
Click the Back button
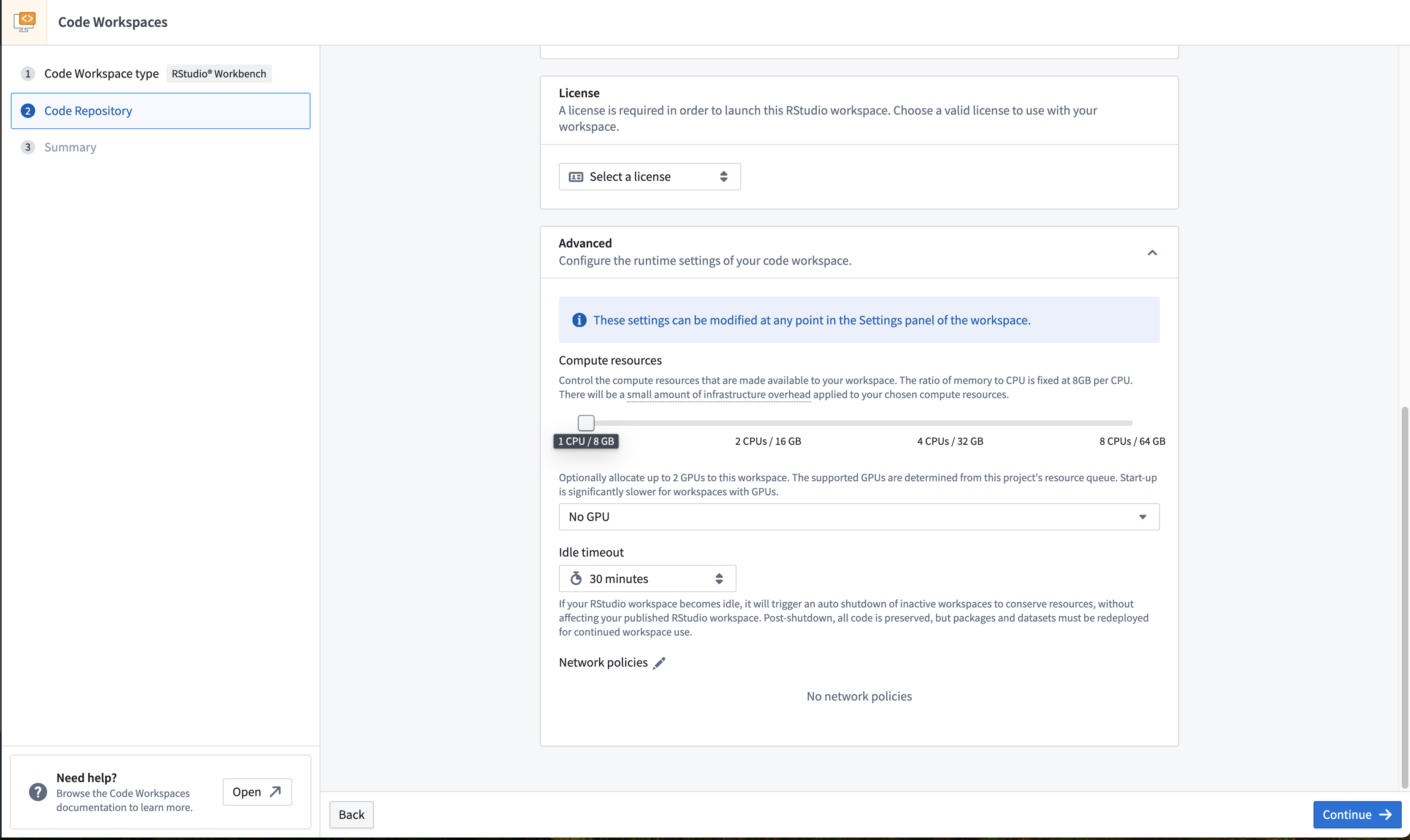click(351, 814)
